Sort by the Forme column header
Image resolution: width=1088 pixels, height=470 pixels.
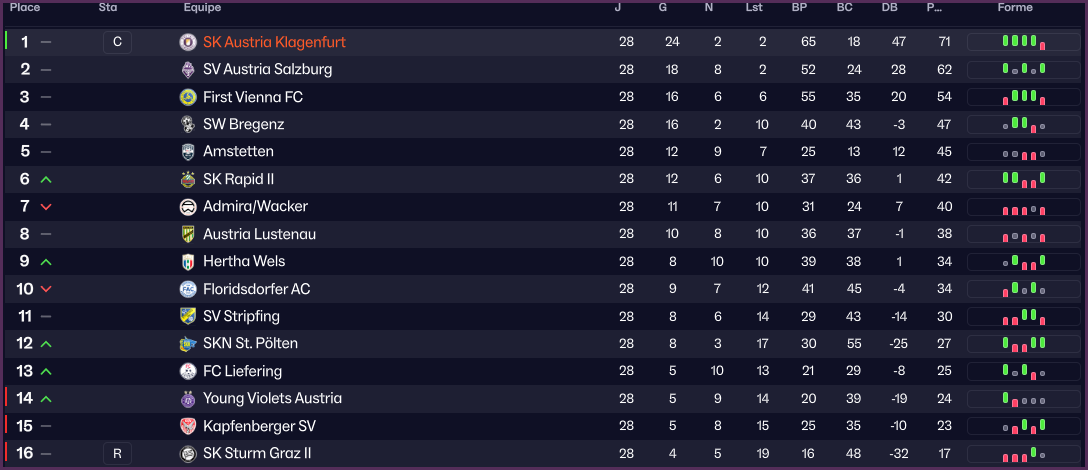[1015, 8]
